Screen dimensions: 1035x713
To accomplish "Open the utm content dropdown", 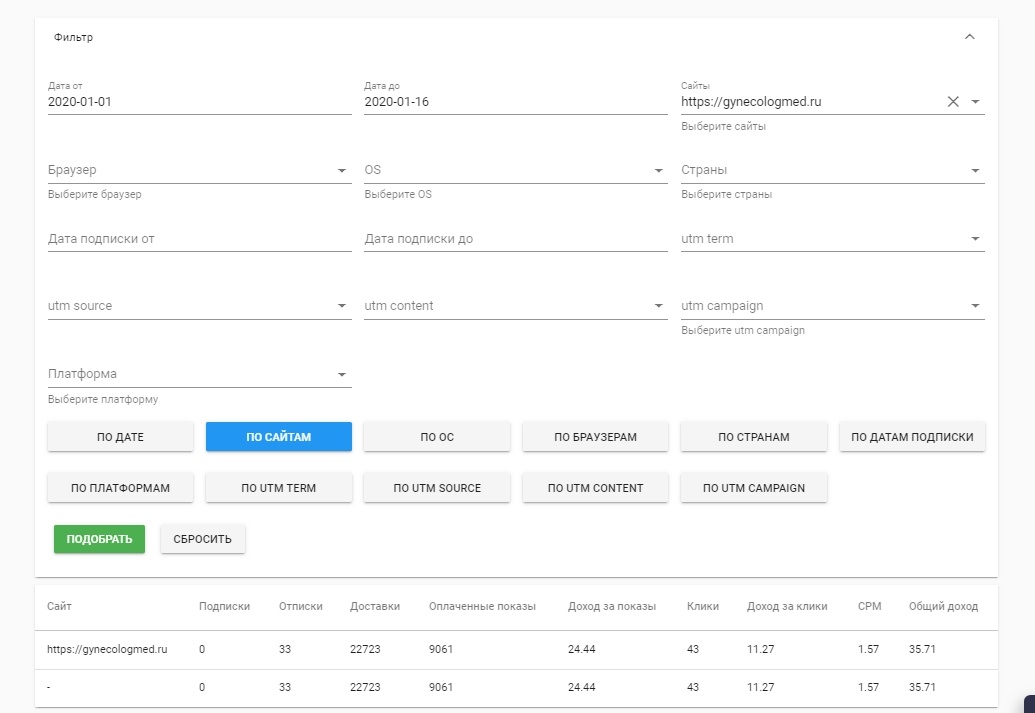I will pos(516,306).
